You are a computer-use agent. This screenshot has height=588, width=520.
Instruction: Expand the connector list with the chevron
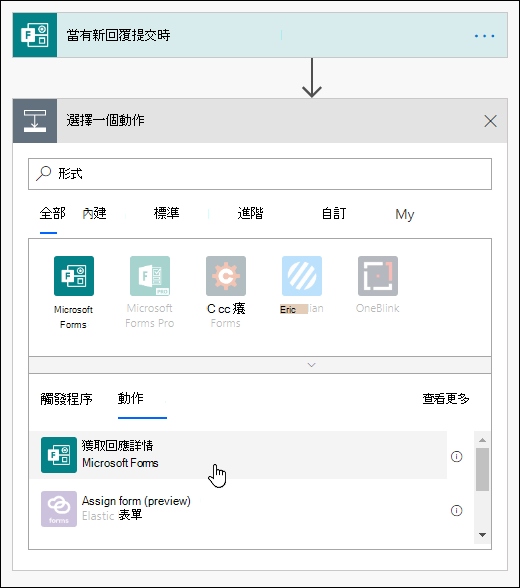[x=312, y=365]
